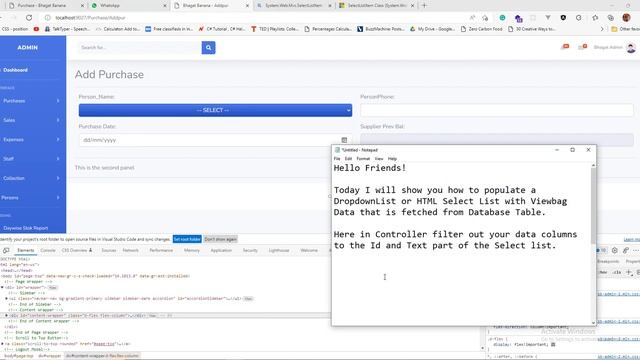
Task: Open the calendar picker in the Purchase Date field
Action: tap(344, 140)
